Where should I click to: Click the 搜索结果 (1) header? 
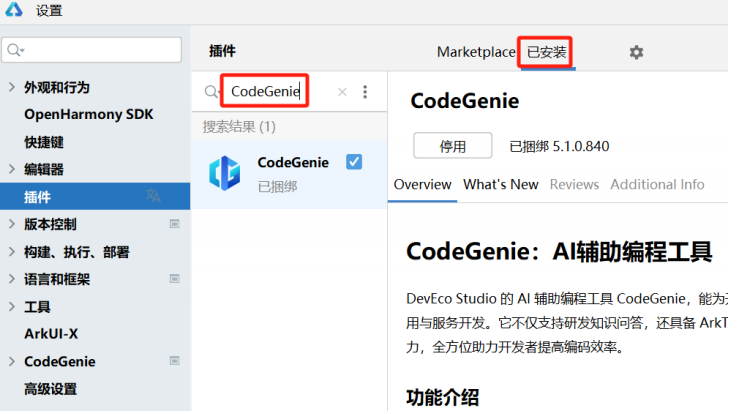coord(239,126)
